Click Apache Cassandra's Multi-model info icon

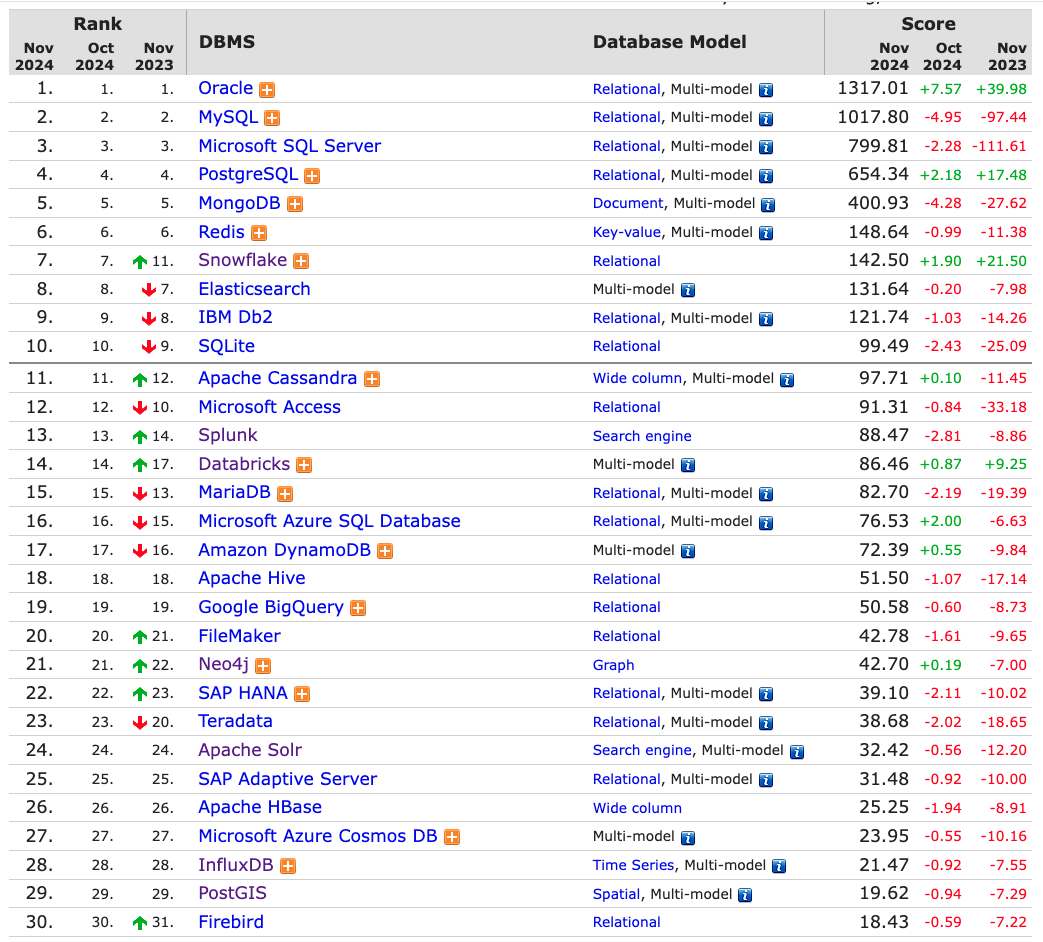786,379
